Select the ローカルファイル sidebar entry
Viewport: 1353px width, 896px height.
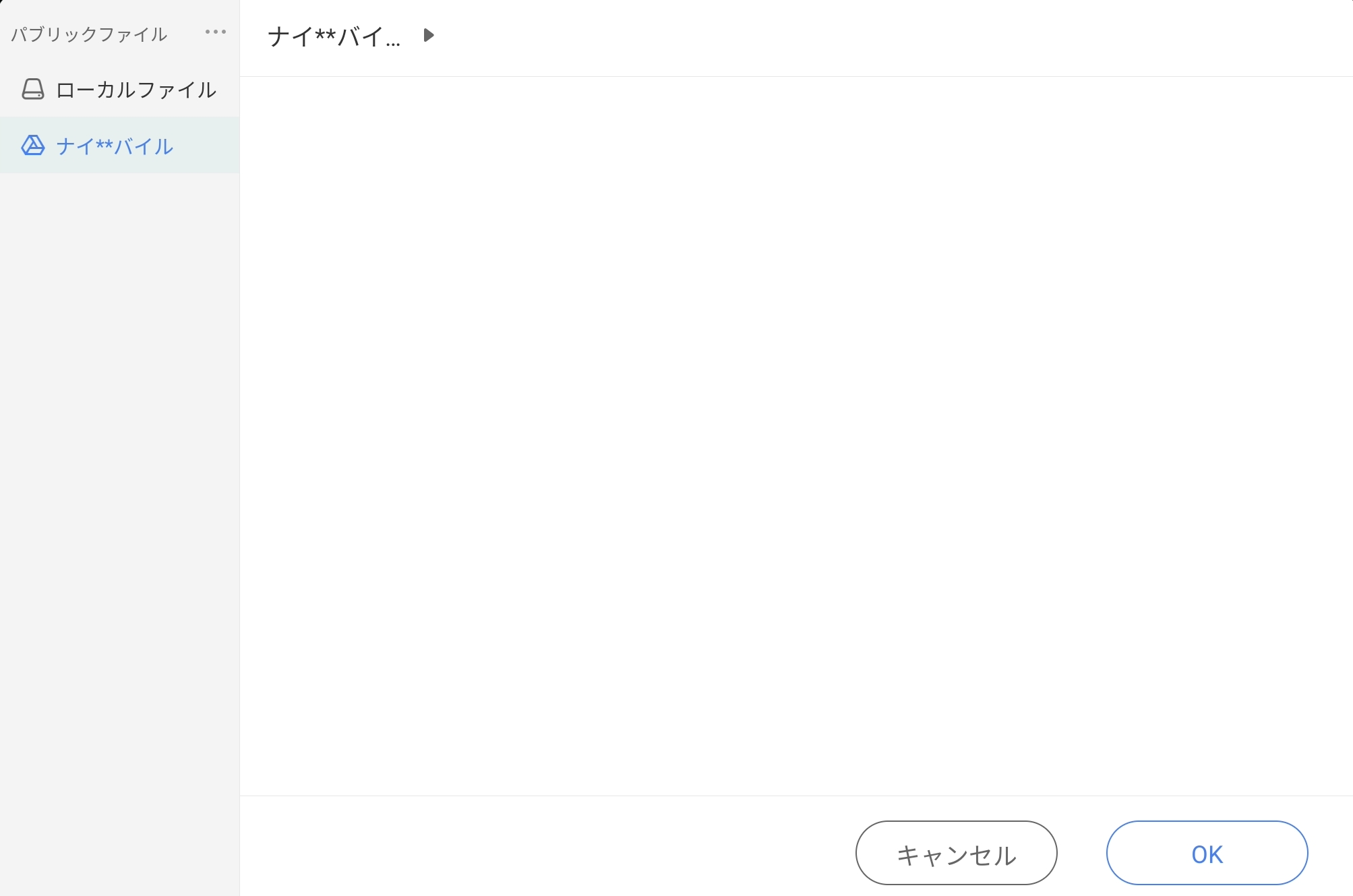(x=136, y=90)
